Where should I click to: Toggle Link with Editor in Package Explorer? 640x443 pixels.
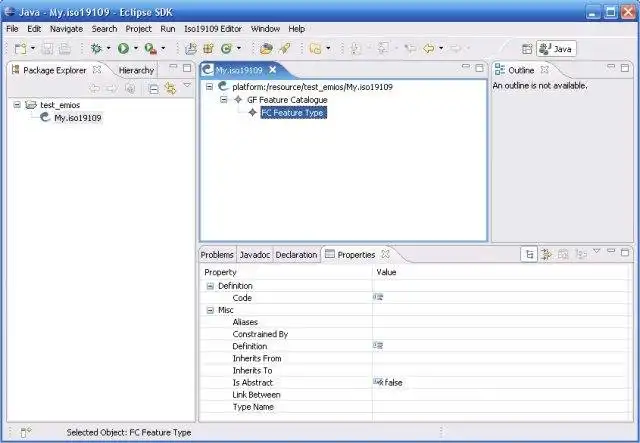(170, 89)
